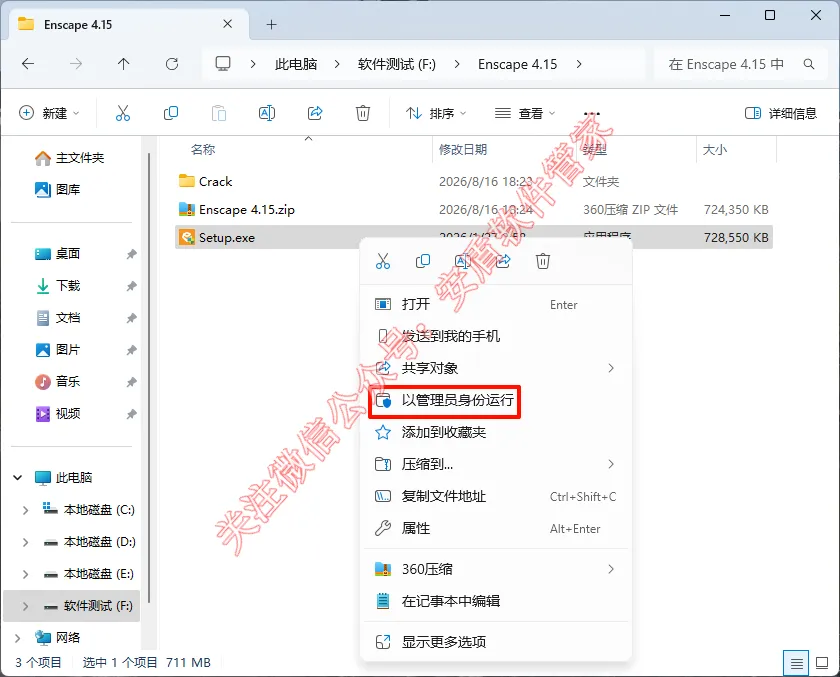Click 此电脑 in the address breadcrumb

[x=296, y=64]
